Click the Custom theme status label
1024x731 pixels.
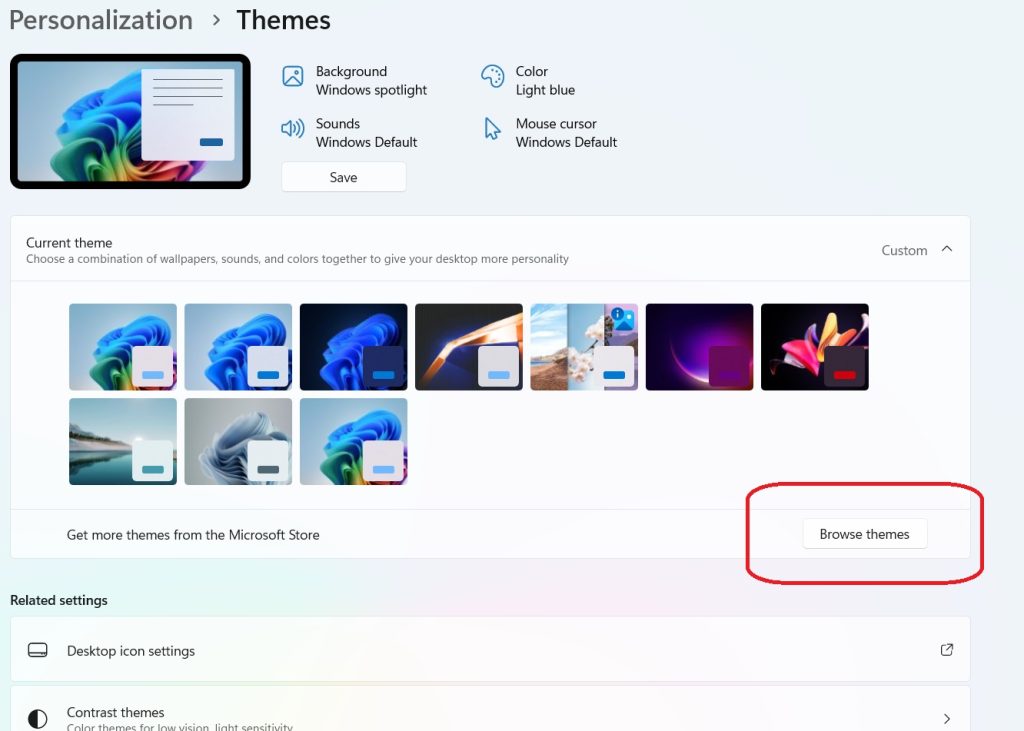(904, 250)
